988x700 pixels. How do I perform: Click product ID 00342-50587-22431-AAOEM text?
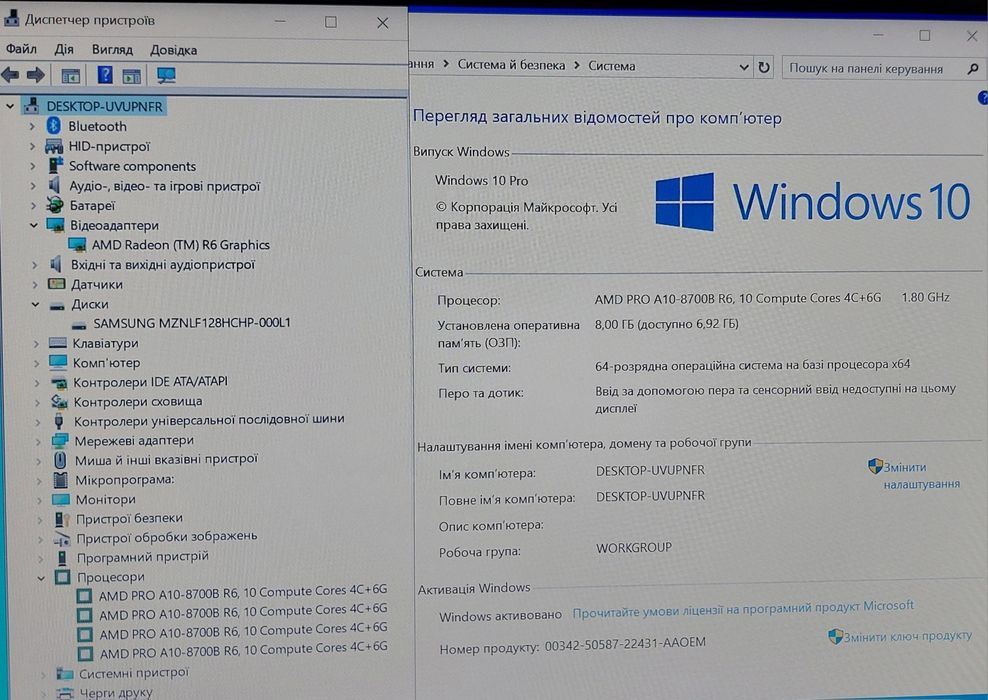pyautogui.click(x=625, y=644)
